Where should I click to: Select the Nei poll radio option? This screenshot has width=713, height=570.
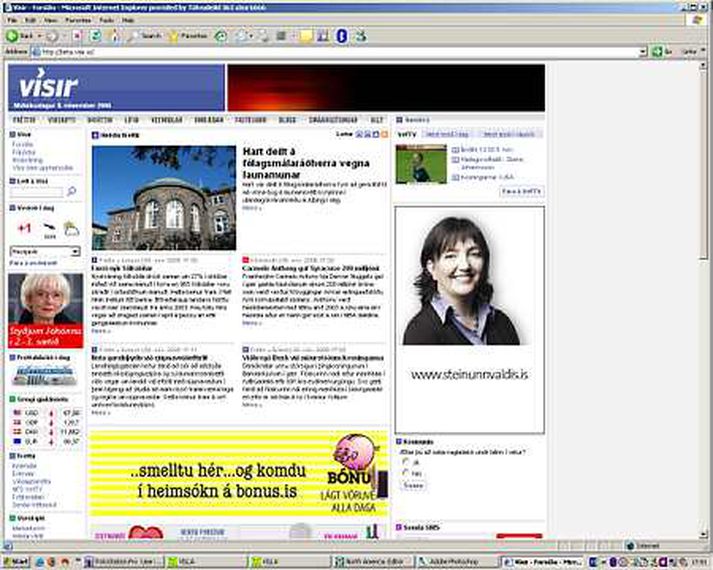pos(406,473)
